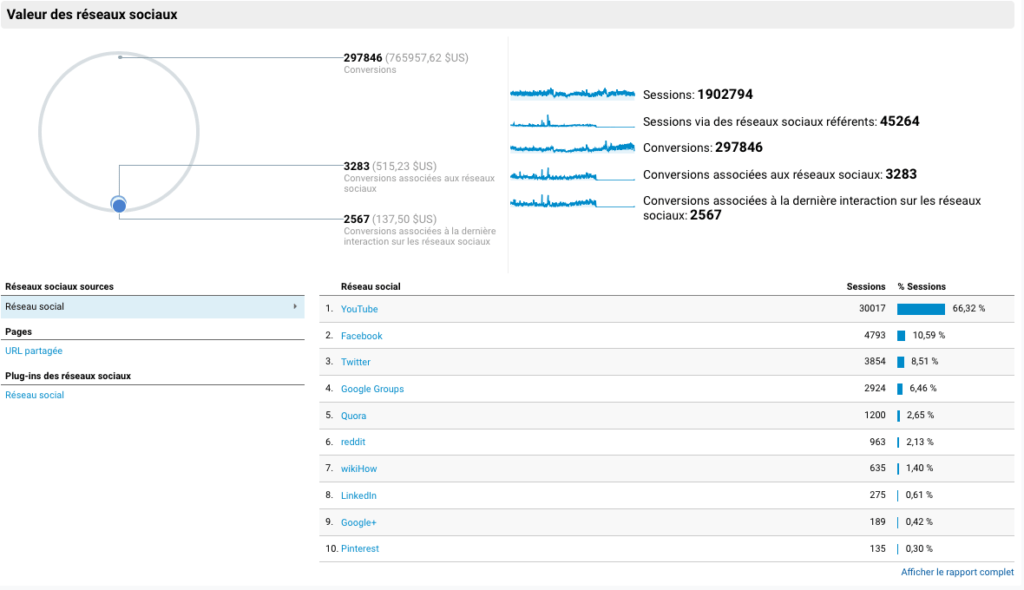
Task: Click the social referral sessions '45264' metric
Action: pos(899,121)
